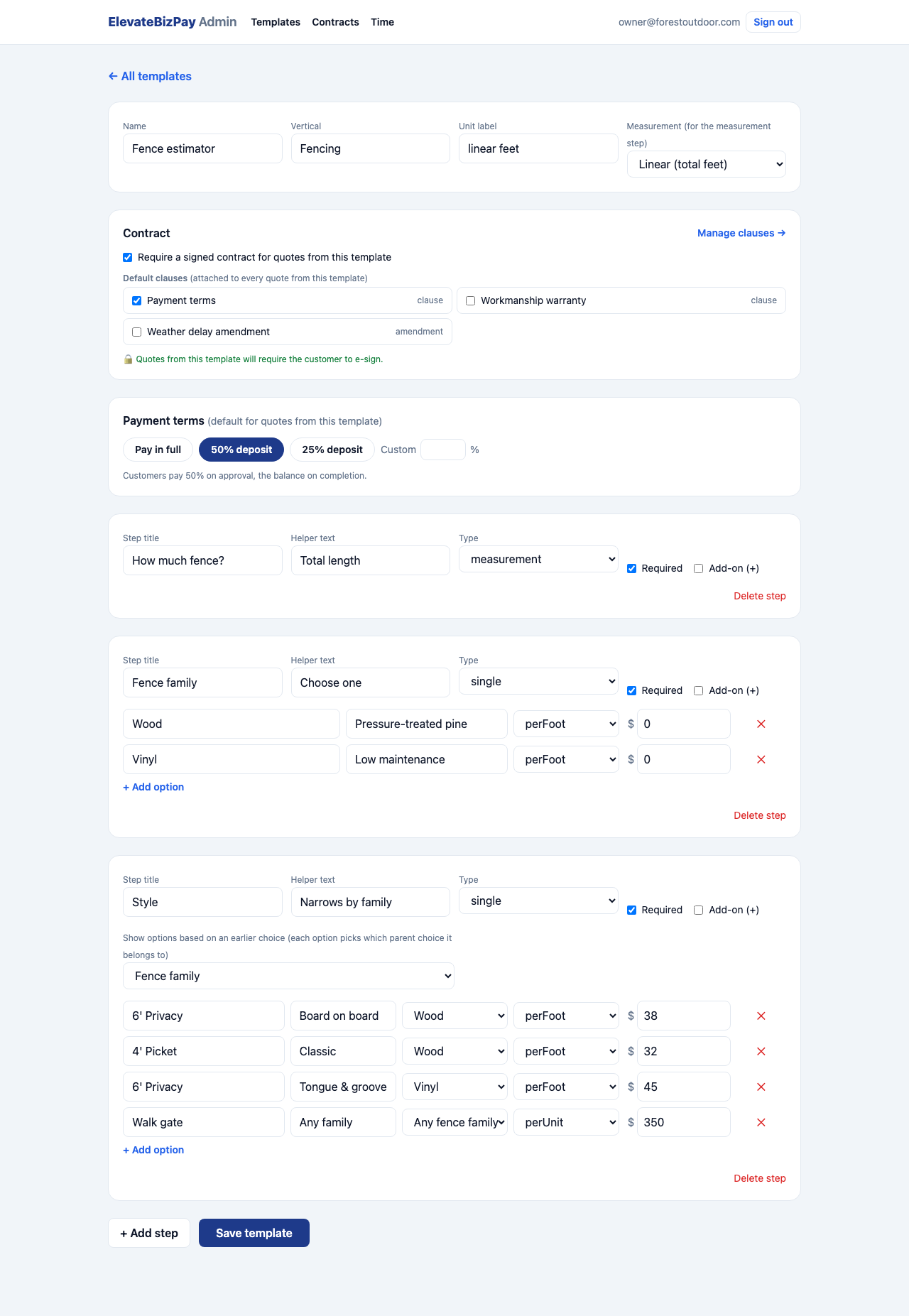Select Pay in full payment term
The image size is (909, 1316).
pos(158,450)
